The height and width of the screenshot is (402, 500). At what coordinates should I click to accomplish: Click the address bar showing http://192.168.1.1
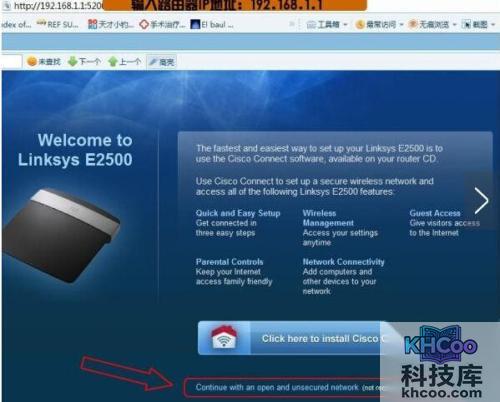53,6
